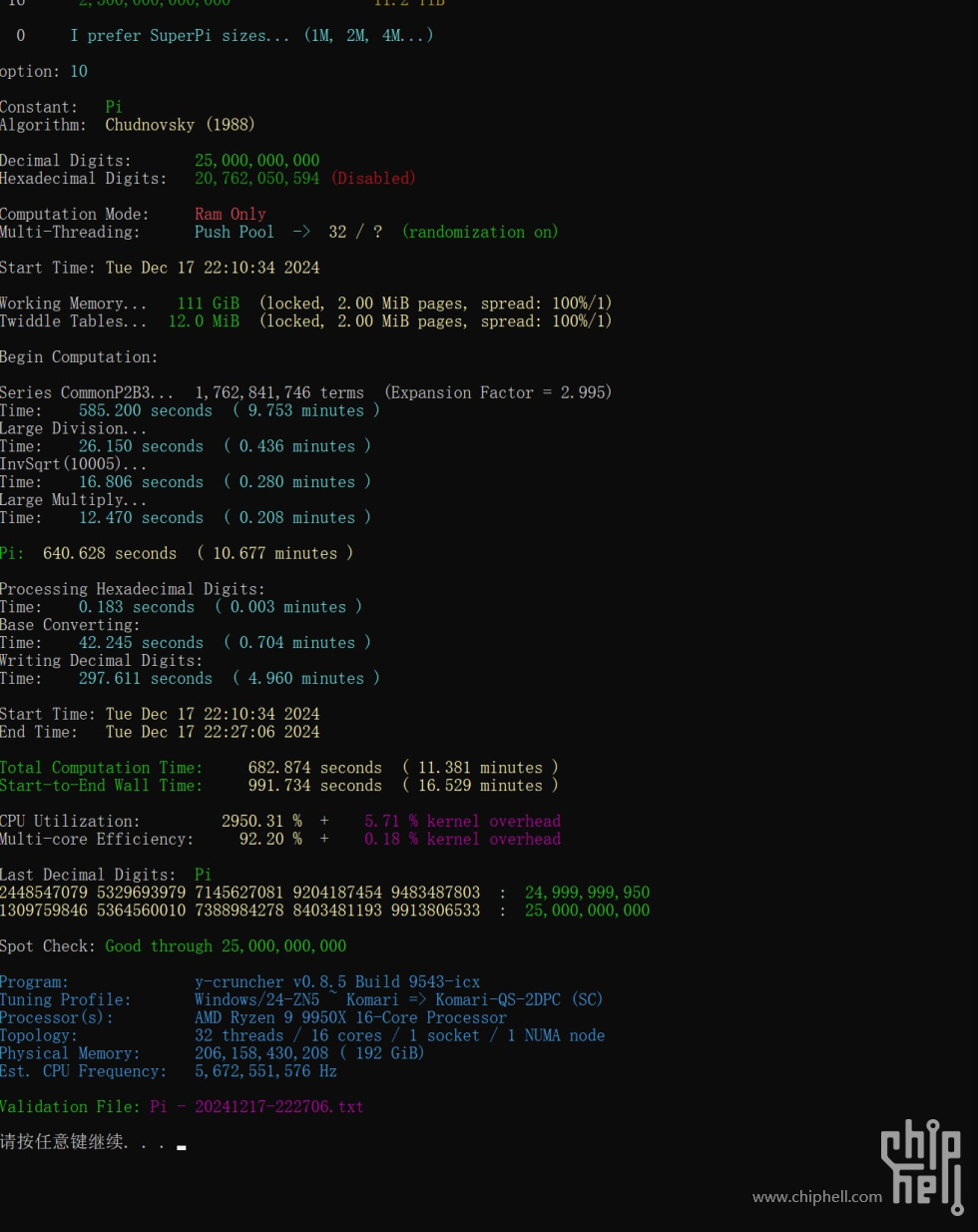Click the red "(Disabled)" text

373,179
